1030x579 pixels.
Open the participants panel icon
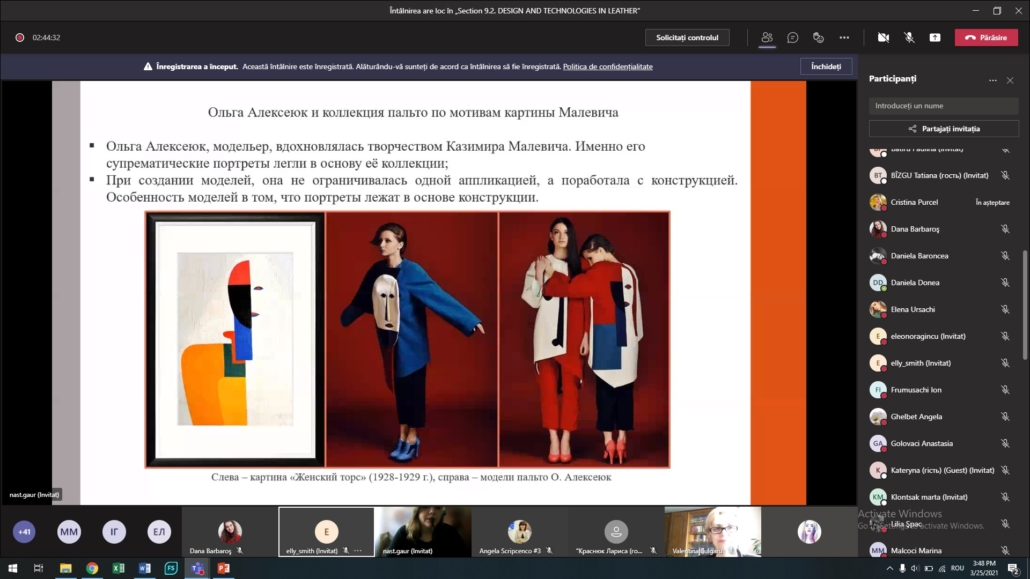coord(767,37)
